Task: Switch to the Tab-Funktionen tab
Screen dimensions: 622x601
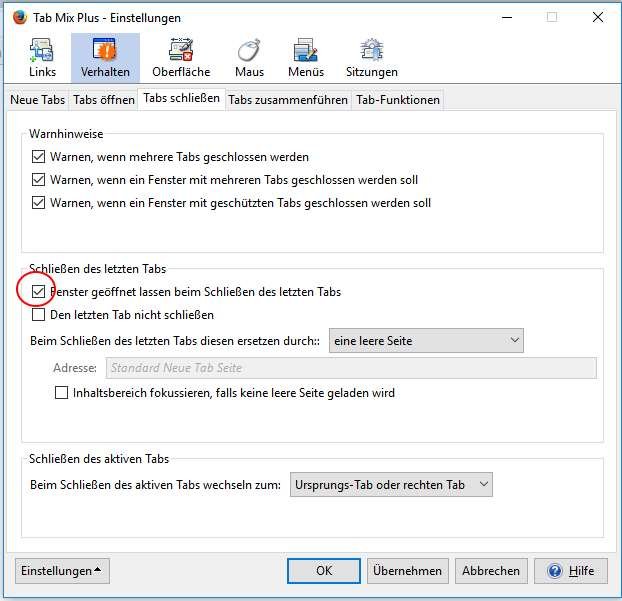Action: coord(398,100)
